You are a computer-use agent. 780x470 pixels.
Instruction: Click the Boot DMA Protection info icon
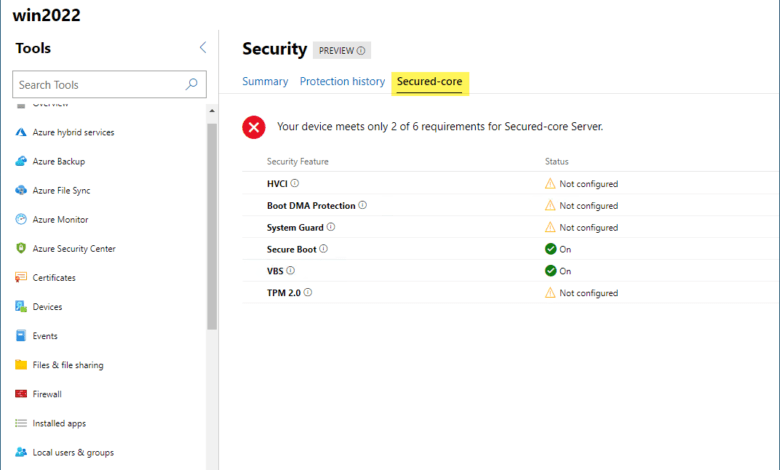pyautogui.click(x=363, y=205)
